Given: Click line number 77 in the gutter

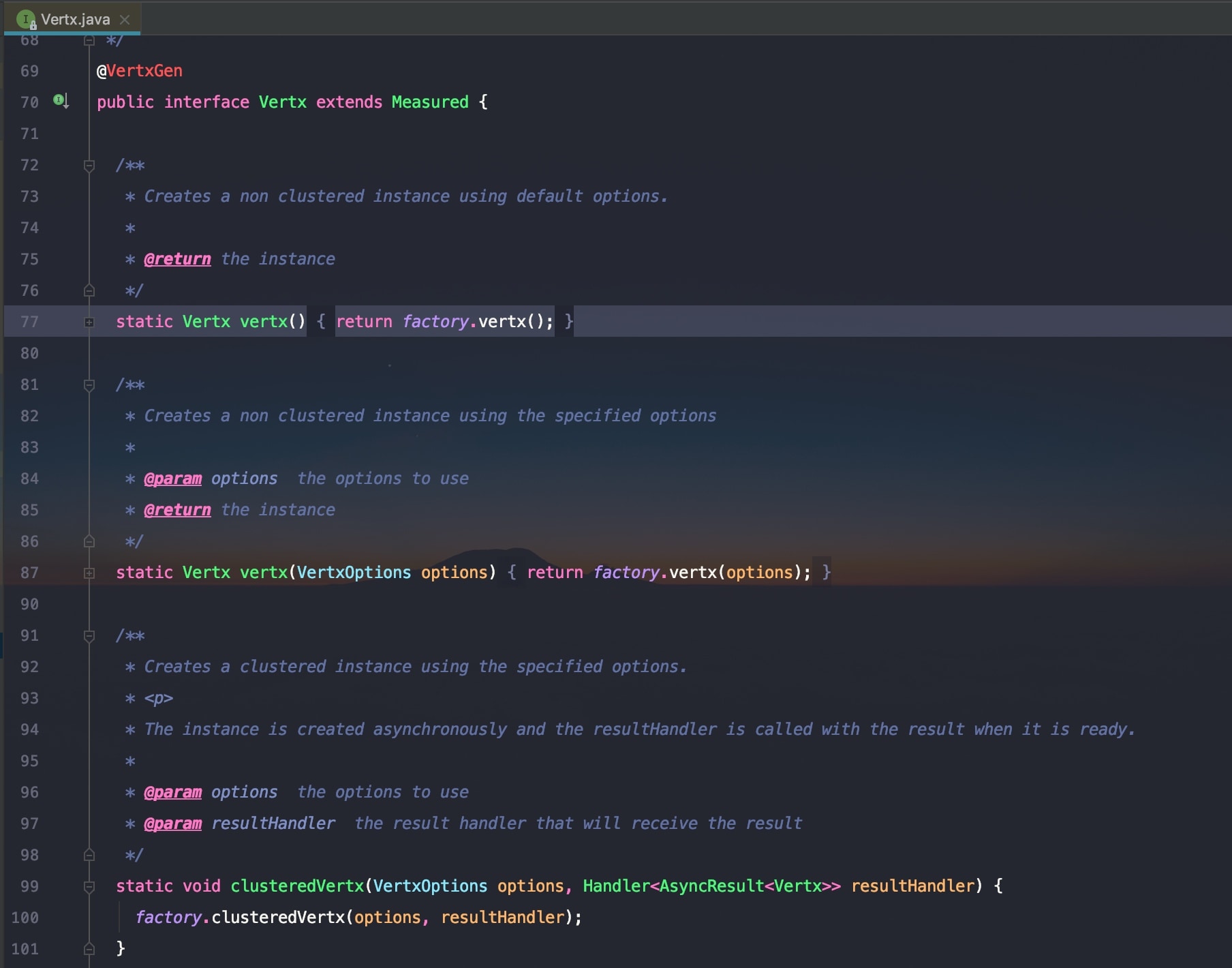Looking at the screenshot, I should pyautogui.click(x=29, y=322).
